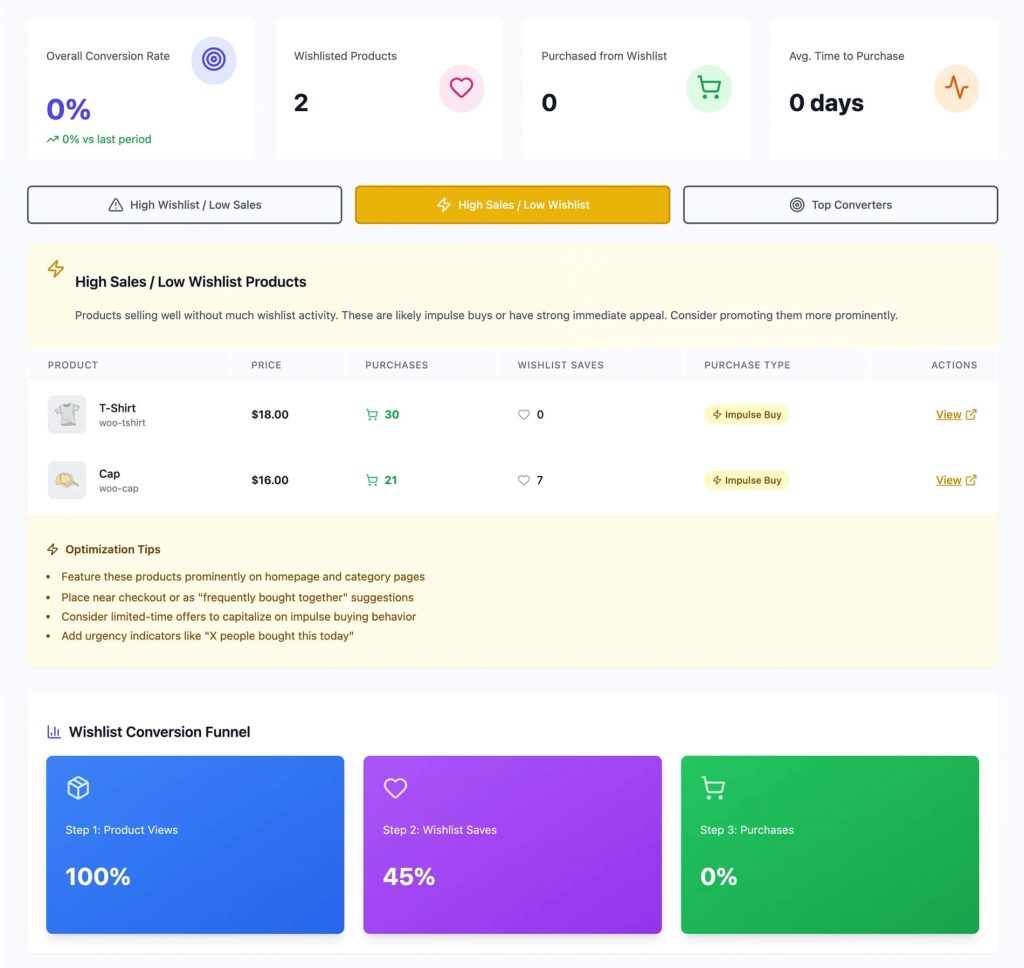Click the lightning bolt icon next to Optimization Tips
The height and width of the screenshot is (968, 1024).
[53, 548]
